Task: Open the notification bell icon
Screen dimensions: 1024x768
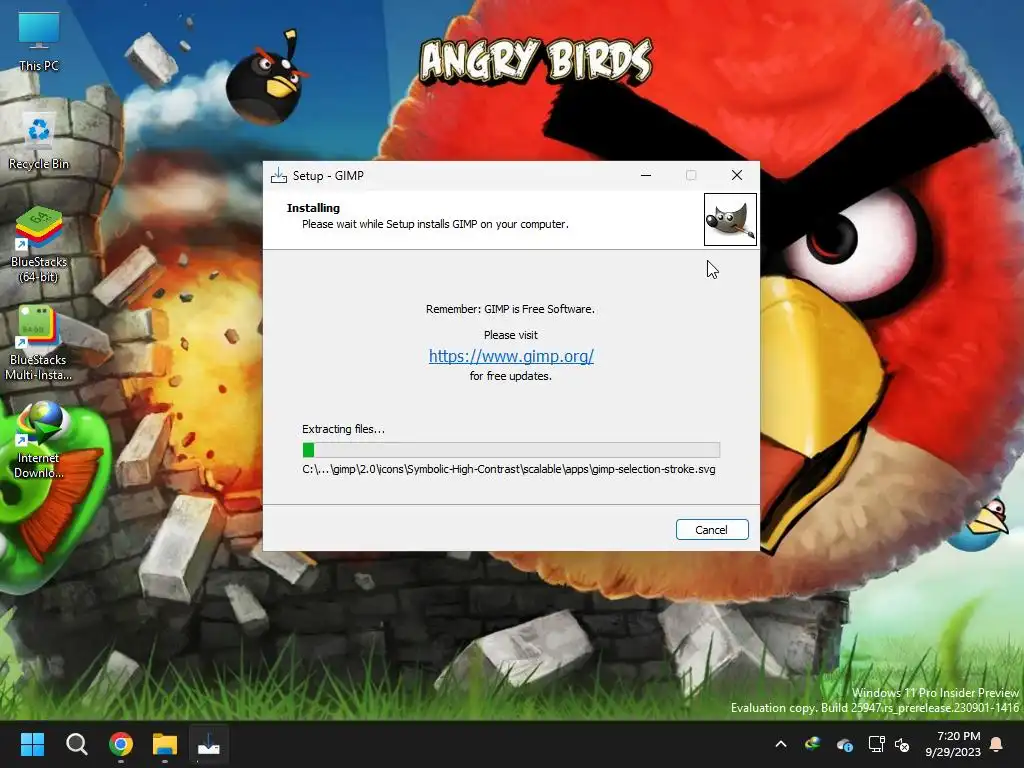Action: point(997,744)
